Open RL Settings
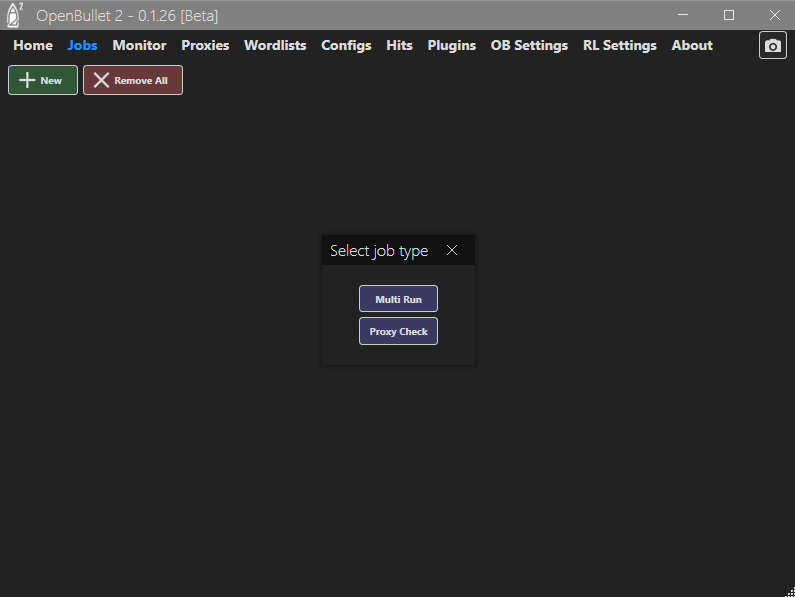The height and width of the screenshot is (597, 795). click(620, 46)
